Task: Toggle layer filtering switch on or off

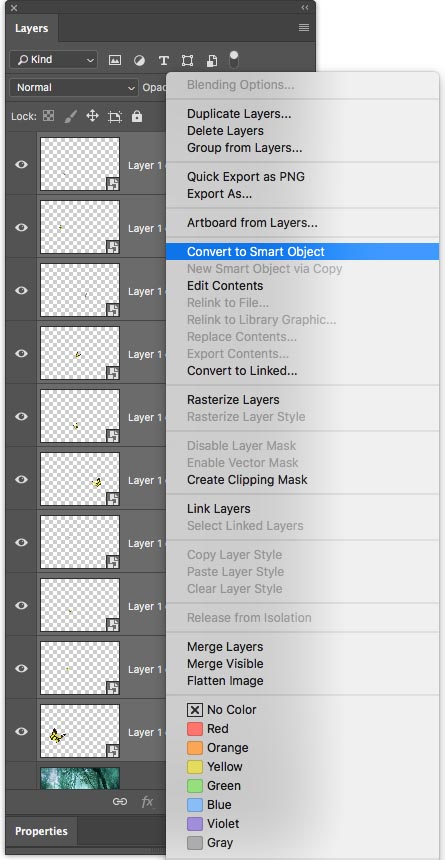Action: point(234,59)
